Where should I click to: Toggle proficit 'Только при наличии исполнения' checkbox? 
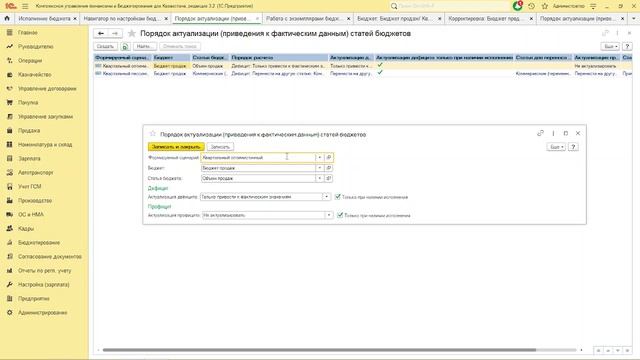[340, 215]
